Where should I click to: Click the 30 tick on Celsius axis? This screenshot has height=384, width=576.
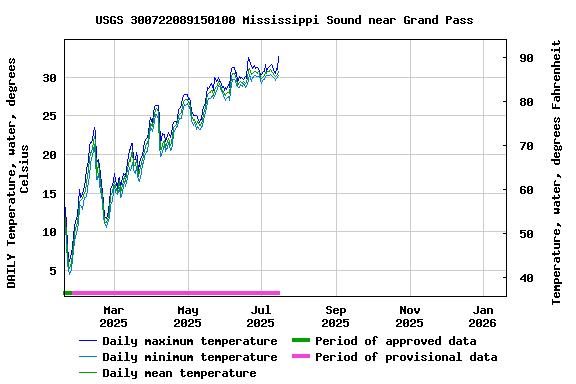click(49, 78)
